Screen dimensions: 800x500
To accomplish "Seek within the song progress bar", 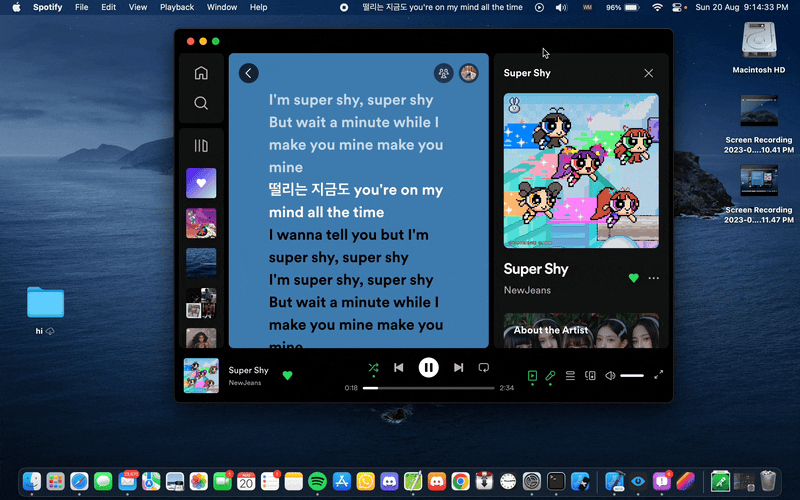I will [x=429, y=388].
